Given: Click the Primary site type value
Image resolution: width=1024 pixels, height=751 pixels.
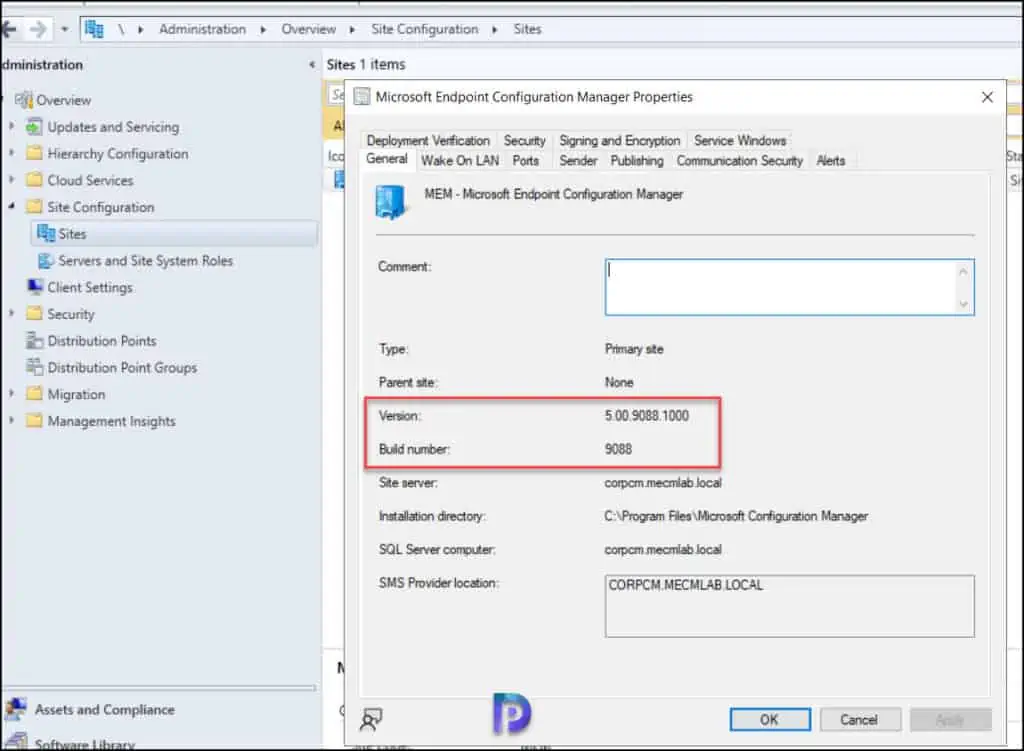Looking at the screenshot, I should 634,349.
